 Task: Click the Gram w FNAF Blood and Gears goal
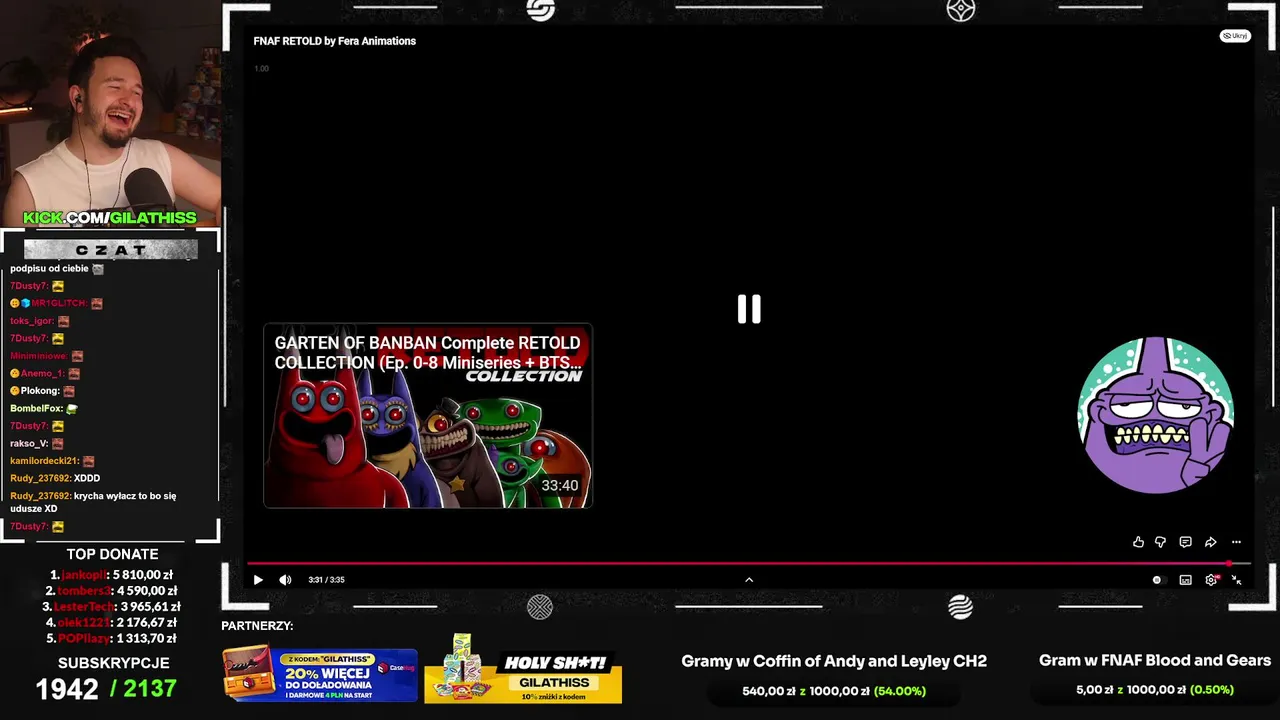pos(1155,660)
